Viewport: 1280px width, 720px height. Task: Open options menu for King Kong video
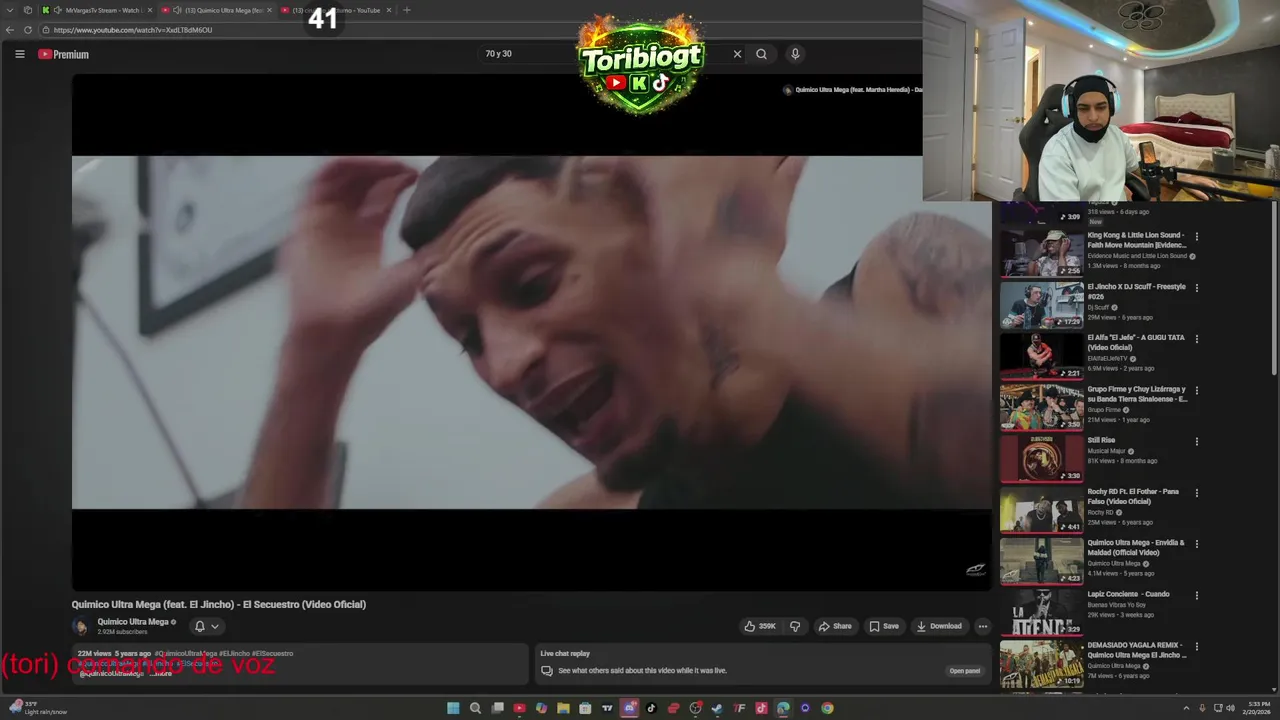pos(1196,237)
